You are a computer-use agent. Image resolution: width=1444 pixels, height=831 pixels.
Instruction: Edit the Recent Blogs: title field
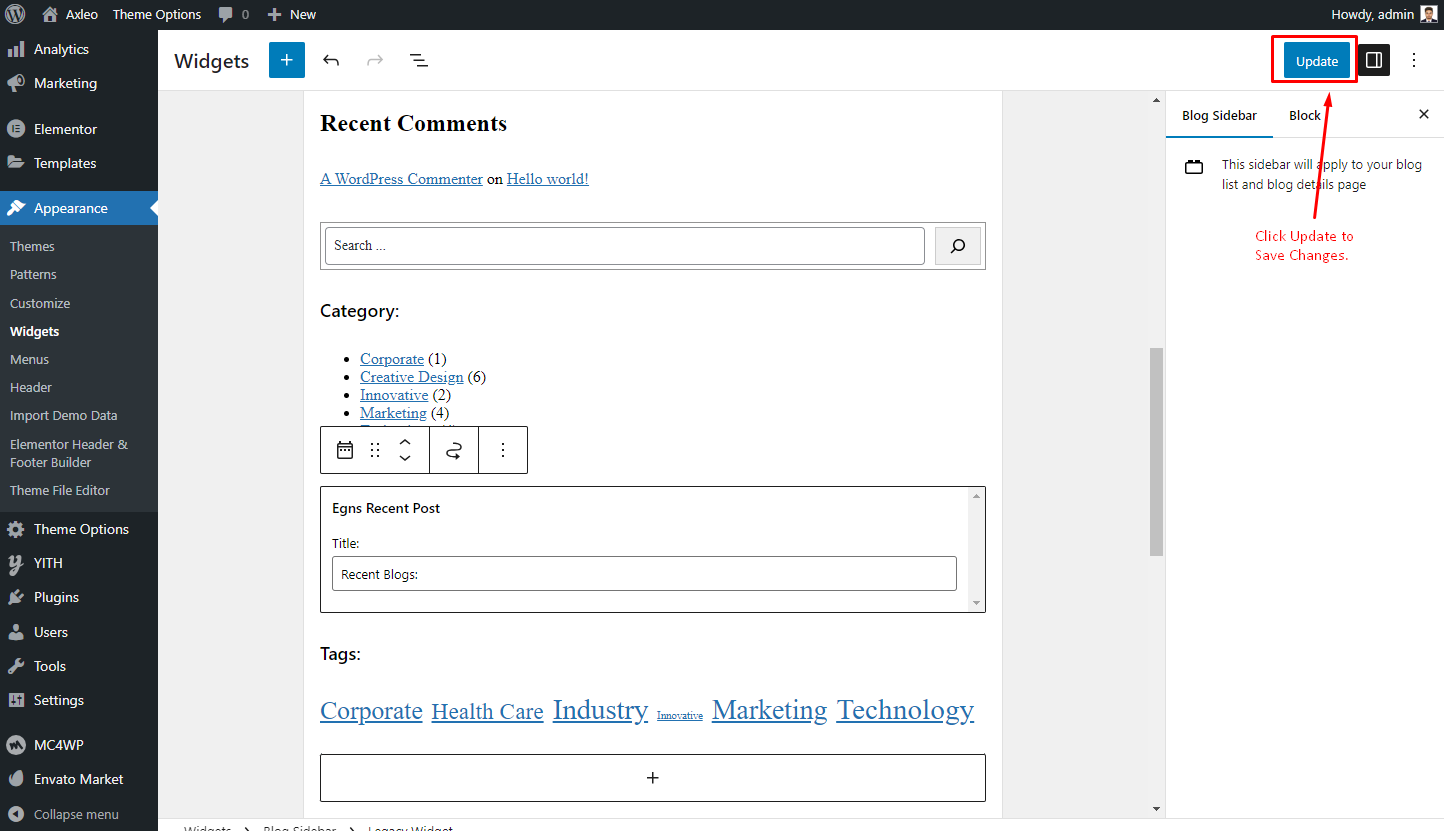(x=644, y=574)
